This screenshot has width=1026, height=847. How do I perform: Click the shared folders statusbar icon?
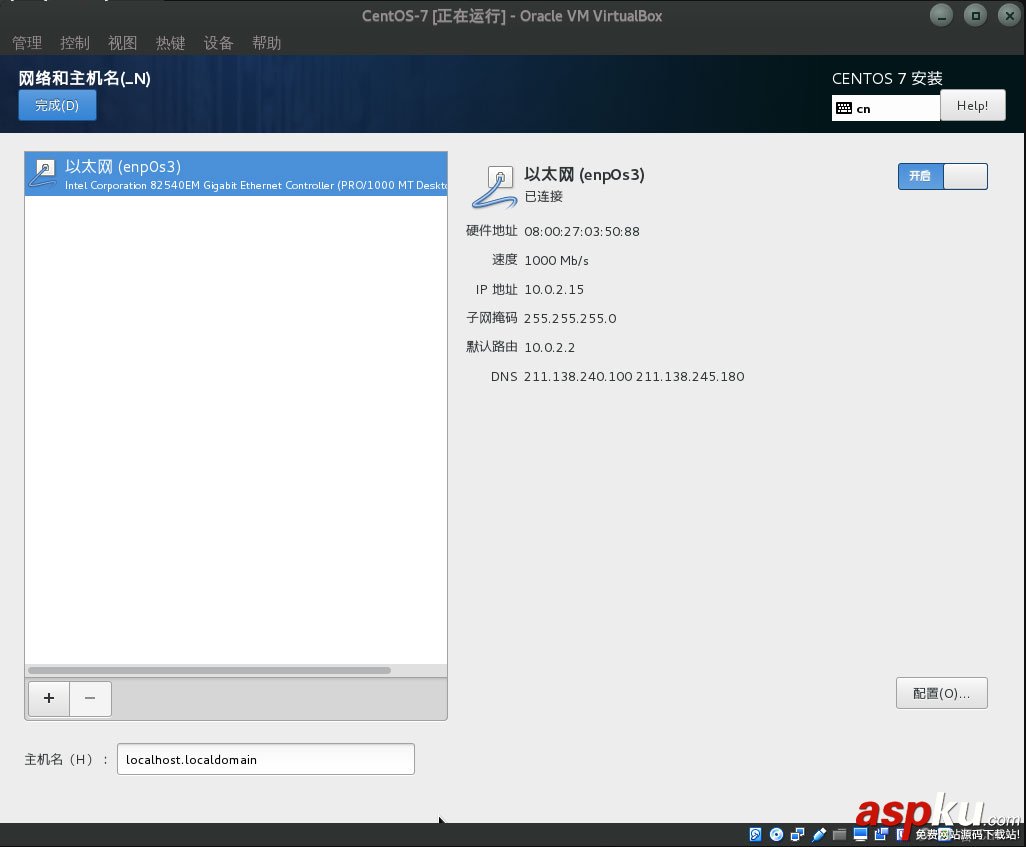(838, 834)
